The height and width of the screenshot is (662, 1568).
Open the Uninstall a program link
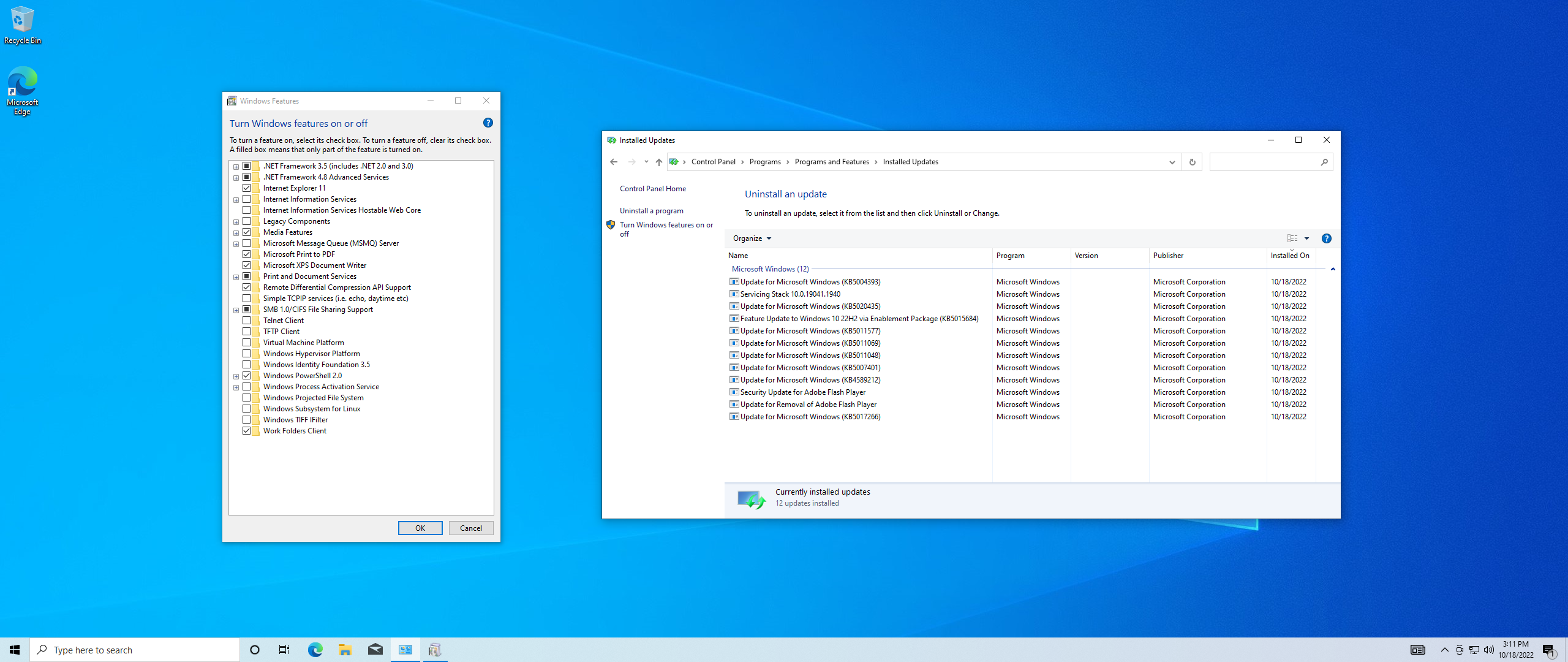[652, 211]
